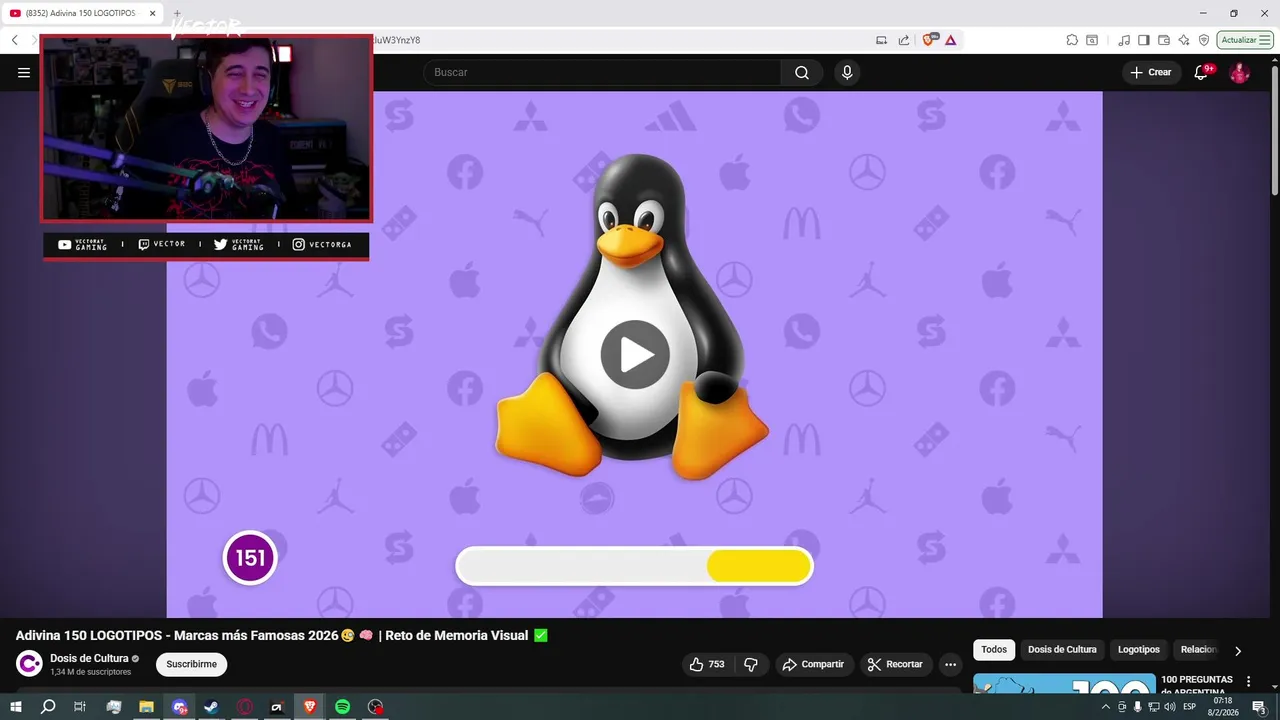Viewport: 1280px width, 720px height.
Task: Open the clock showing 07:18
Action: point(1223,707)
